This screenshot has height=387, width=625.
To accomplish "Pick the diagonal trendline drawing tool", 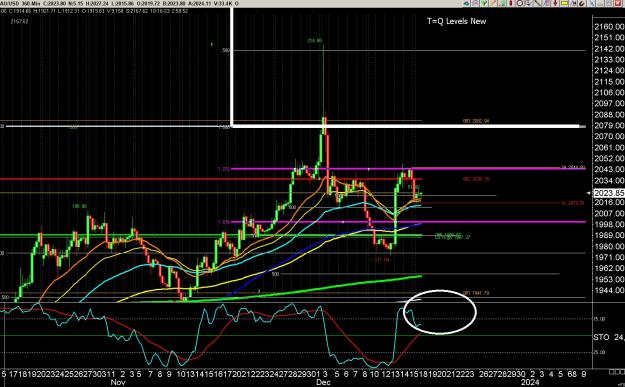I will [x=537, y=3].
